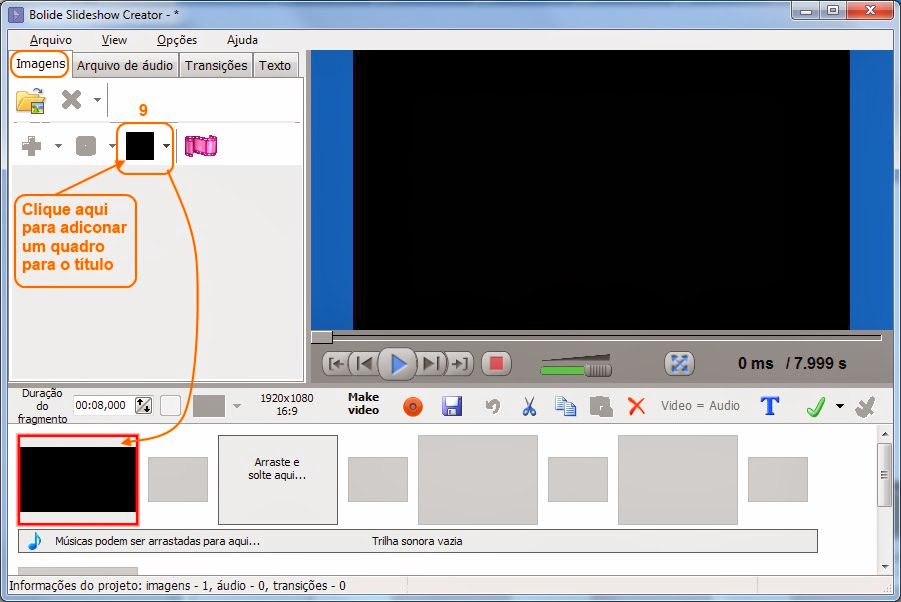Click the red disc make video icon
Viewport: 901px width, 602px height.
[413, 407]
